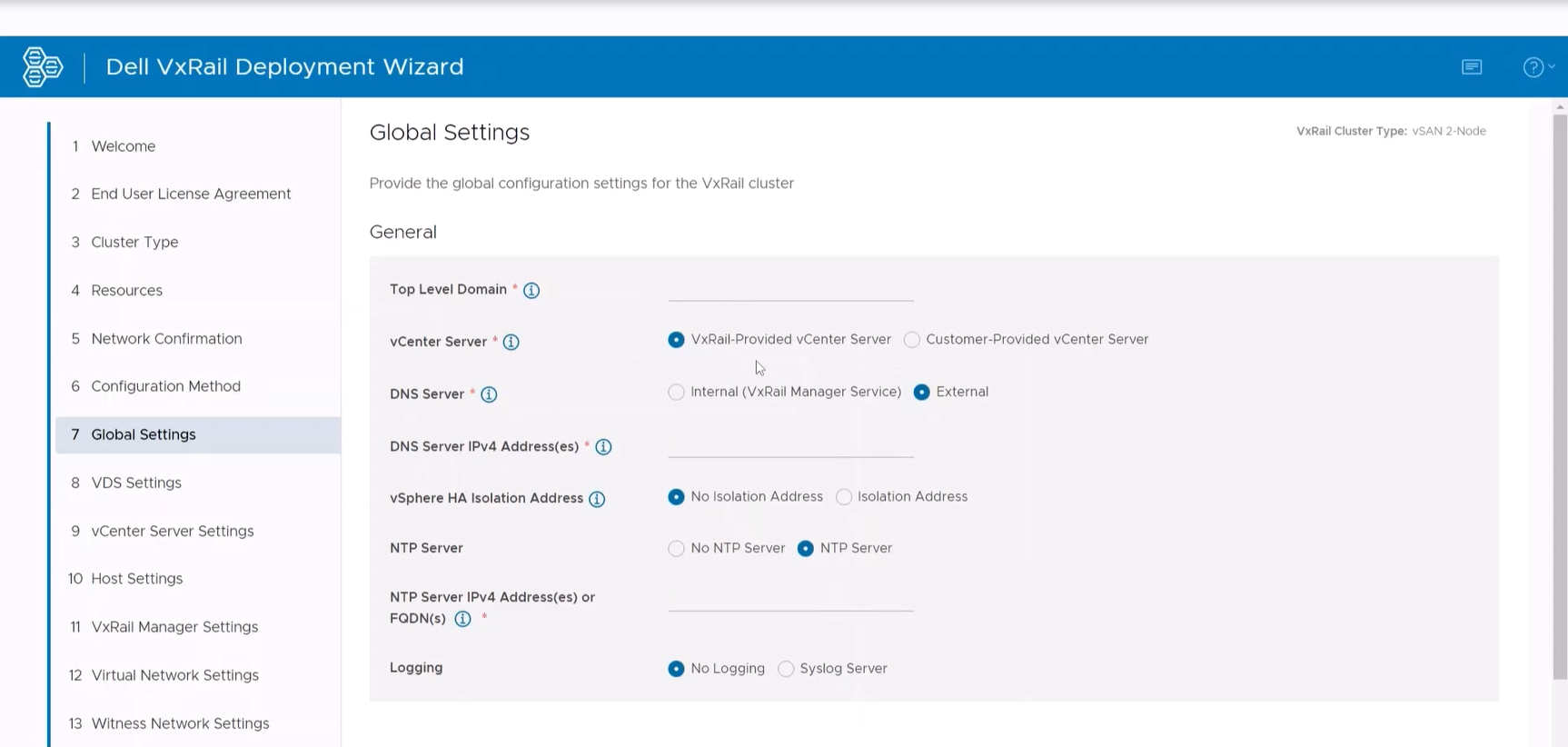Click the vSAN 2-Node cluster type text
The width and height of the screenshot is (1568, 747).
tap(1449, 131)
